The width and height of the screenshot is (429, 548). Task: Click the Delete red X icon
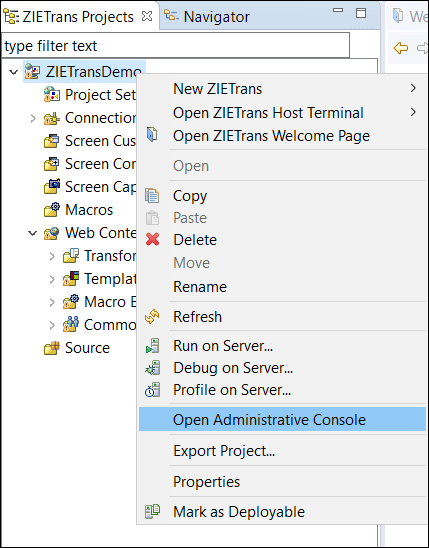(x=153, y=240)
